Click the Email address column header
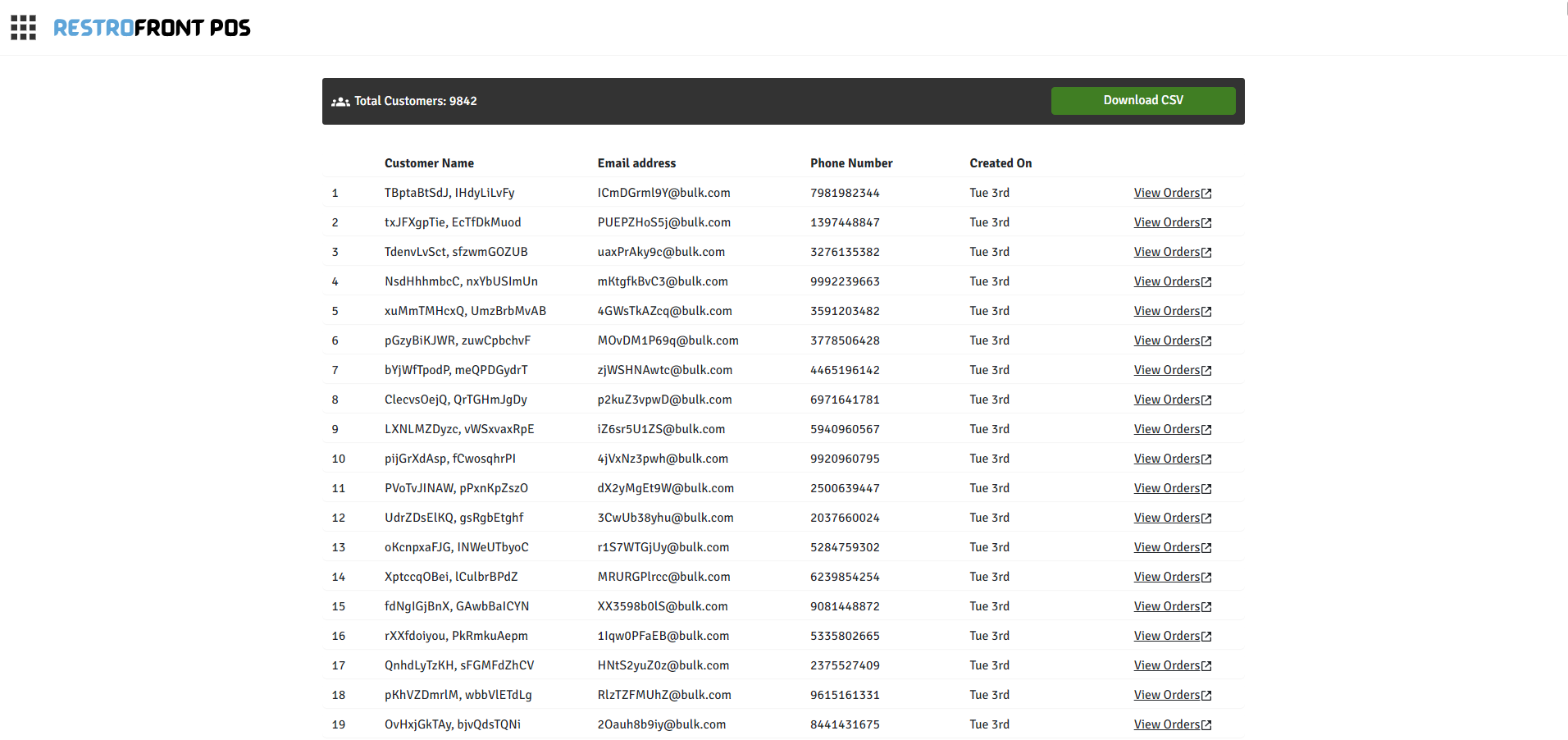 (x=636, y=163)
